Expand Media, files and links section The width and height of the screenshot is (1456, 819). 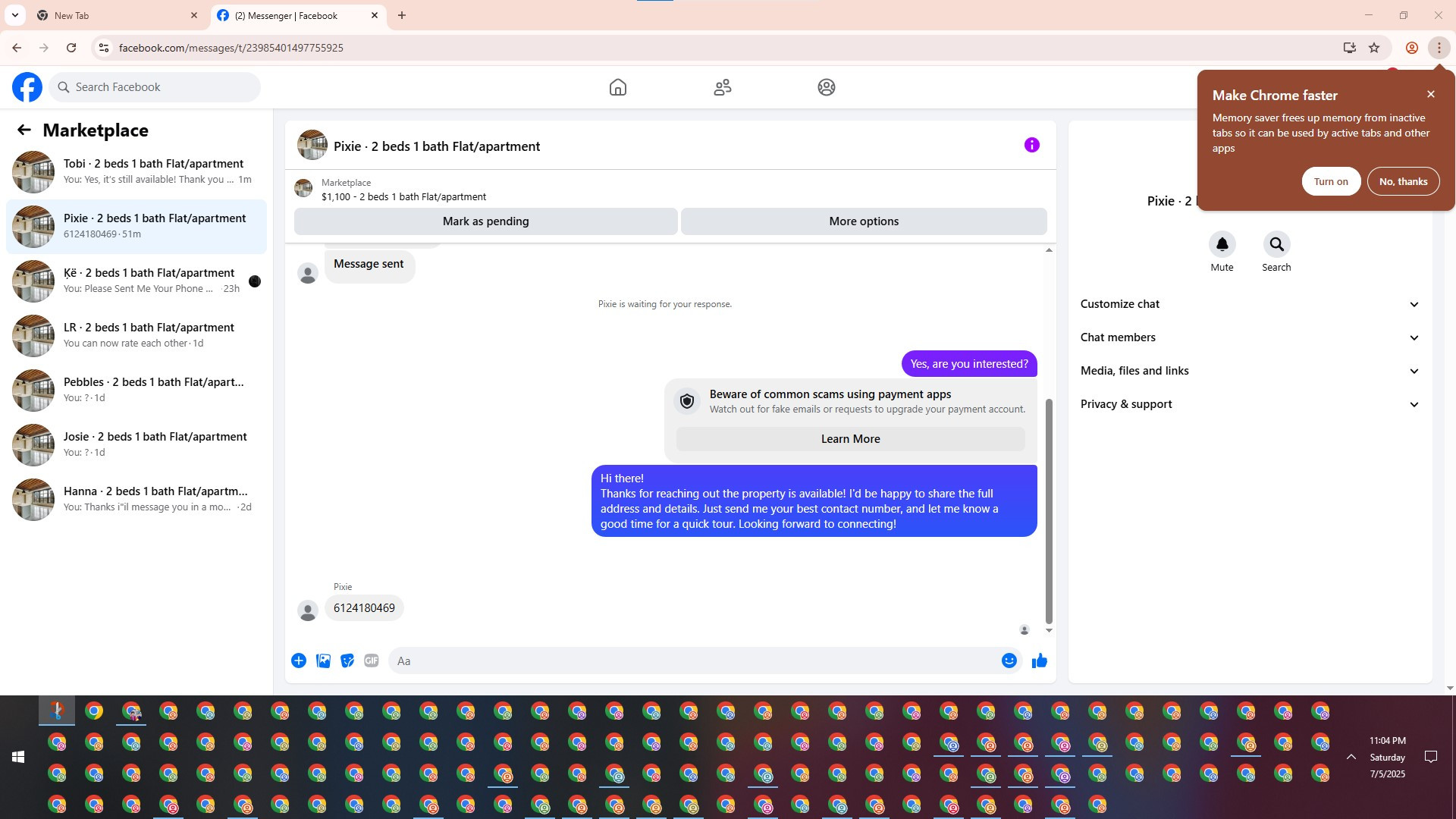pyautogui.click(x=1249, y=371)
